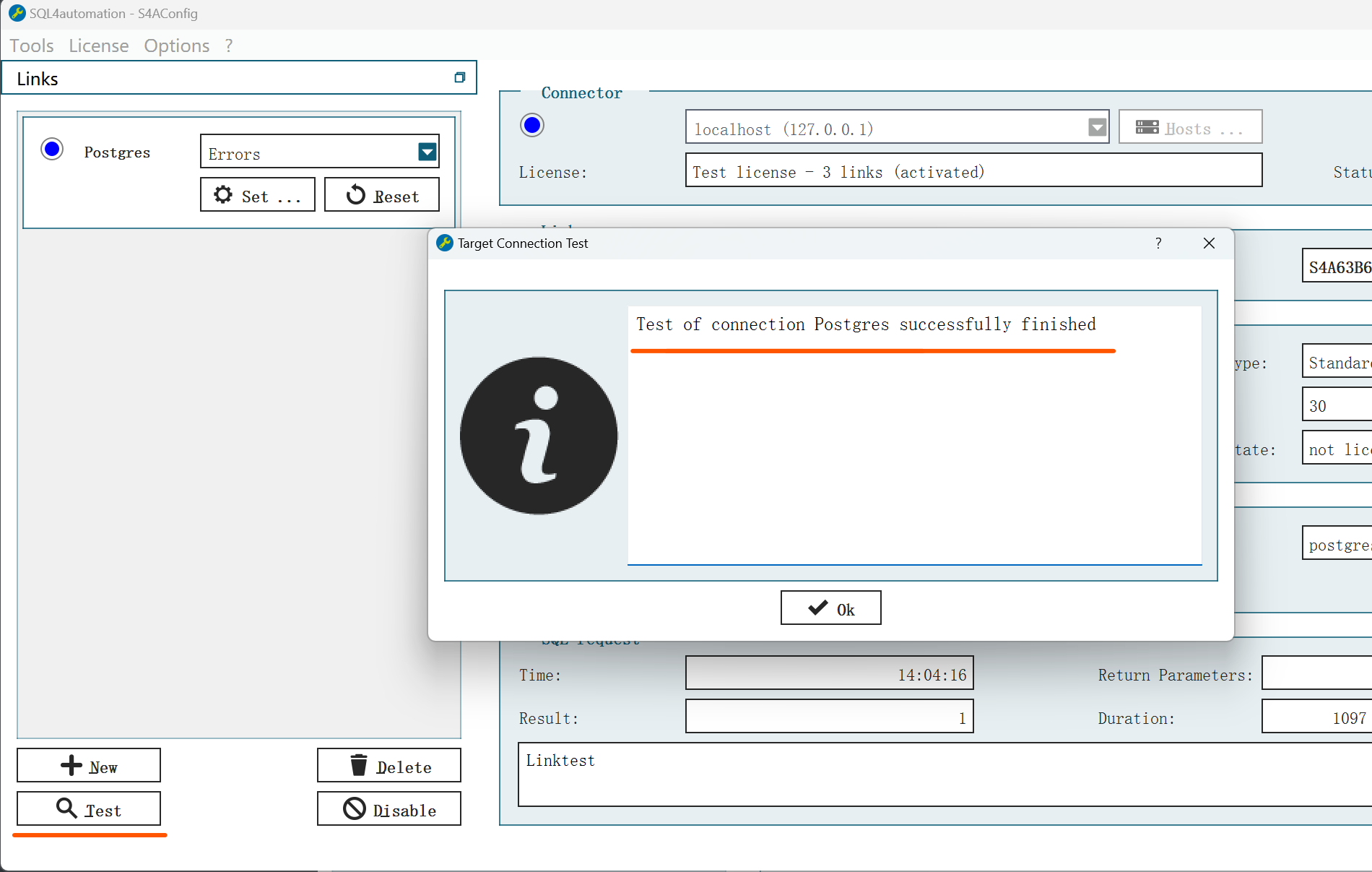Add a new link with New
The height and width of the screenshot is (872, 1372).
tap(89, 765)
